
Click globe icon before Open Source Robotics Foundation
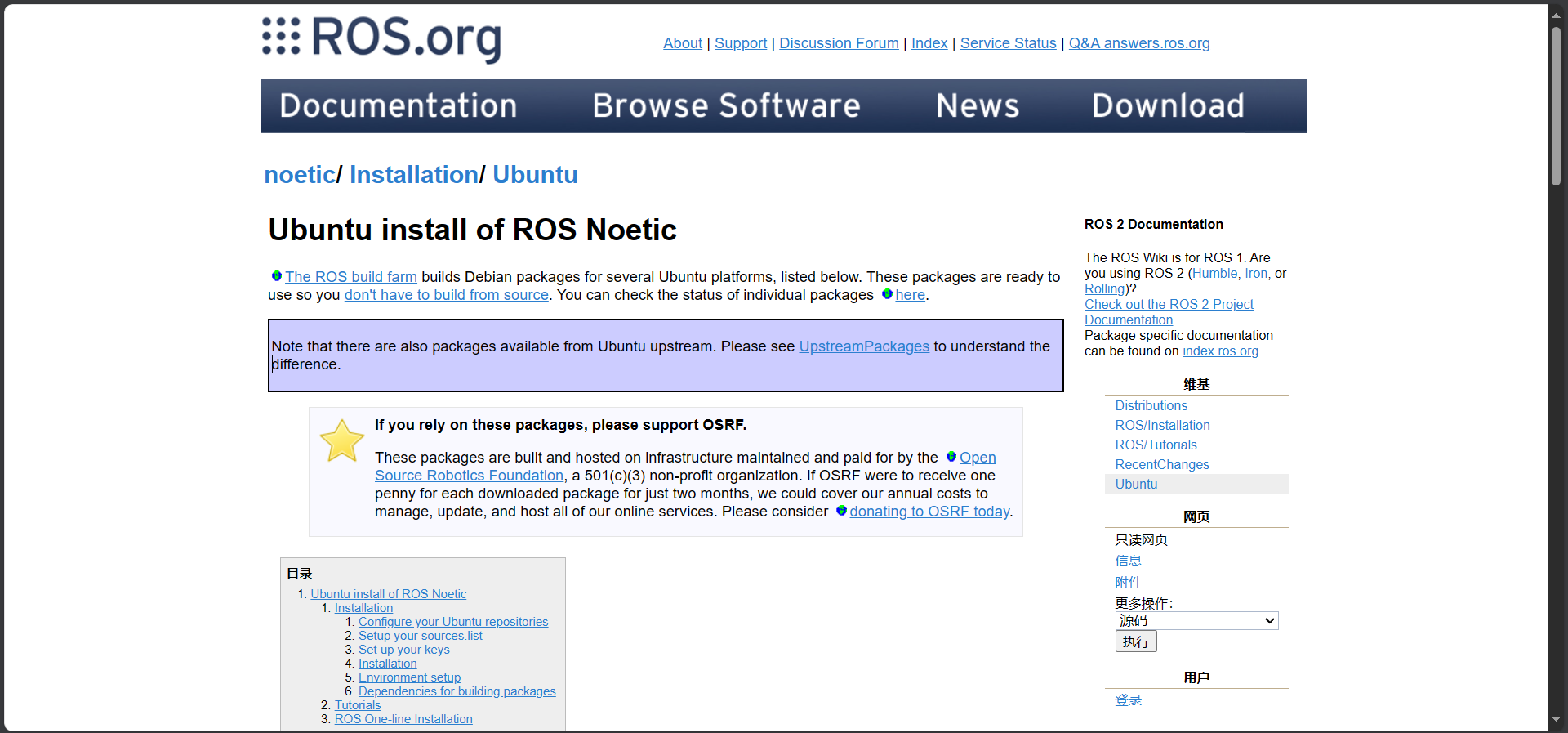click(951, 457)
